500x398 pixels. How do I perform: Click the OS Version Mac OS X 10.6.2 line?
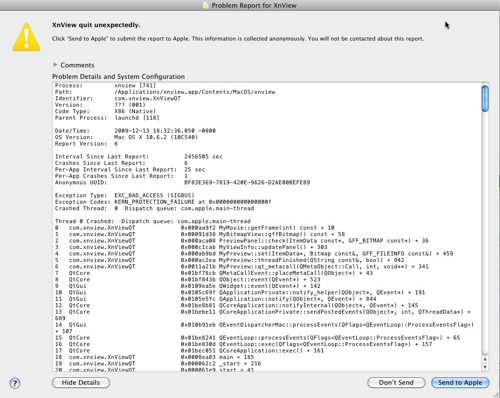pos(126,137)
